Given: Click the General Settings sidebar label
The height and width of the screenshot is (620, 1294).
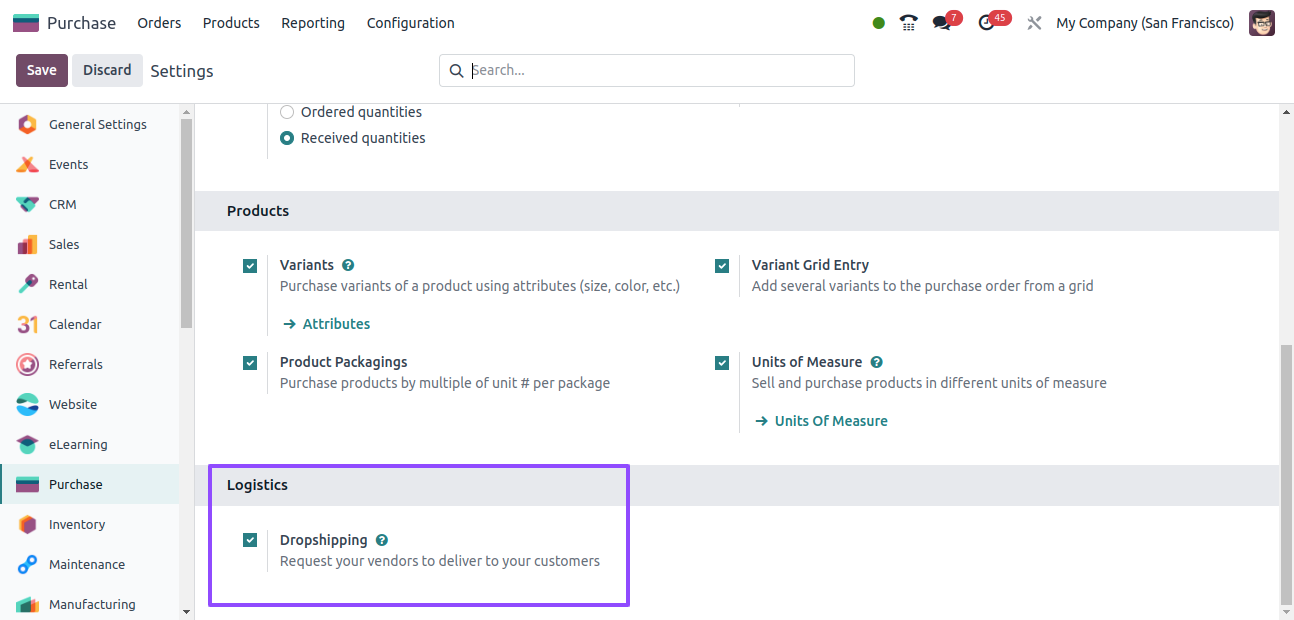Looking at the screenshot, I should 98,124.
